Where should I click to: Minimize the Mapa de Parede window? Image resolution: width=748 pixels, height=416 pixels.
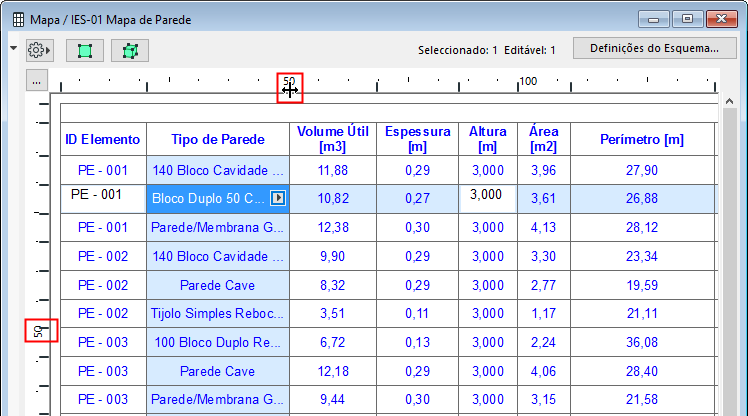(654, 19)
